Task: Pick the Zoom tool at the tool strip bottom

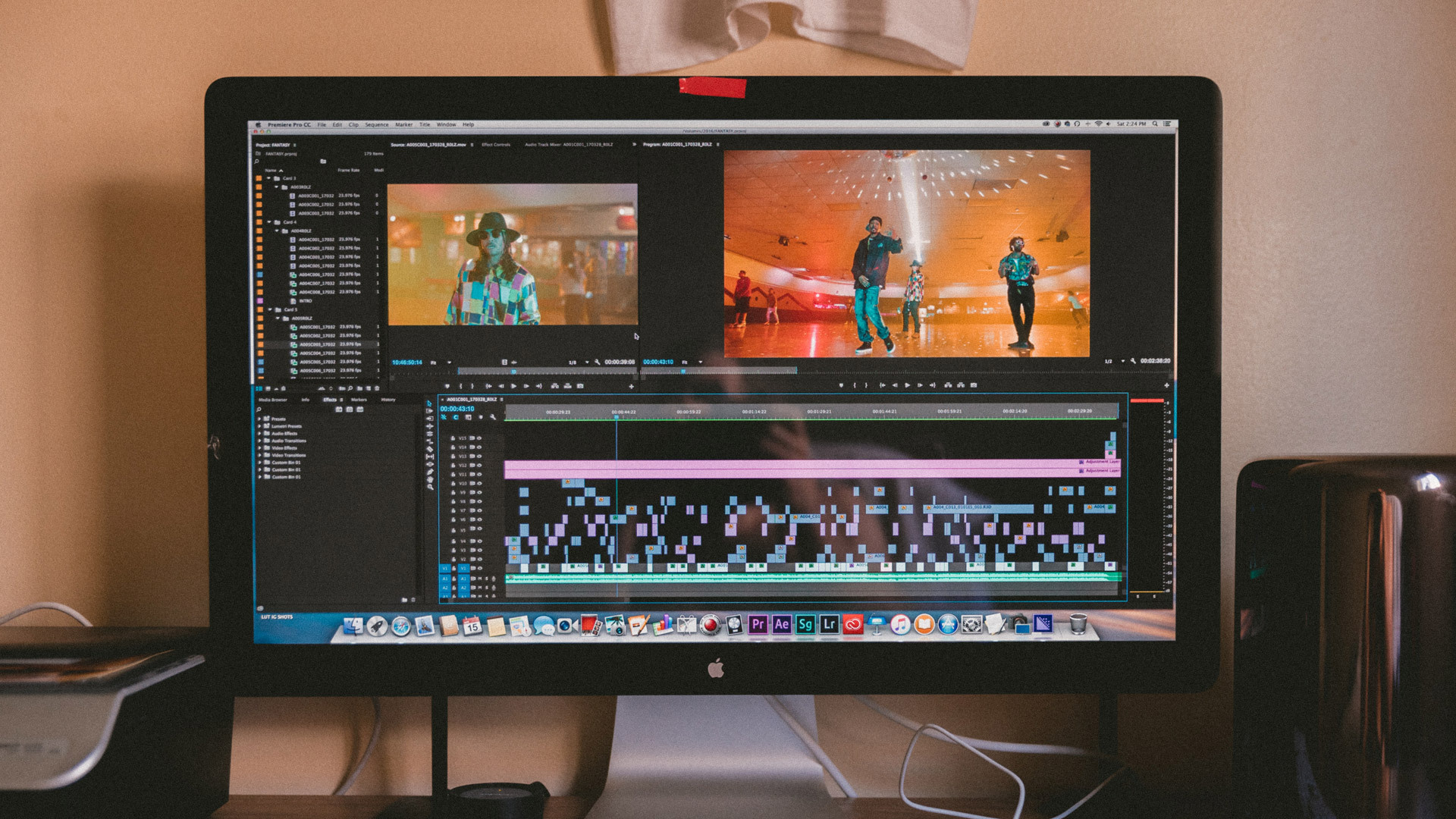Action: point(430,487)
